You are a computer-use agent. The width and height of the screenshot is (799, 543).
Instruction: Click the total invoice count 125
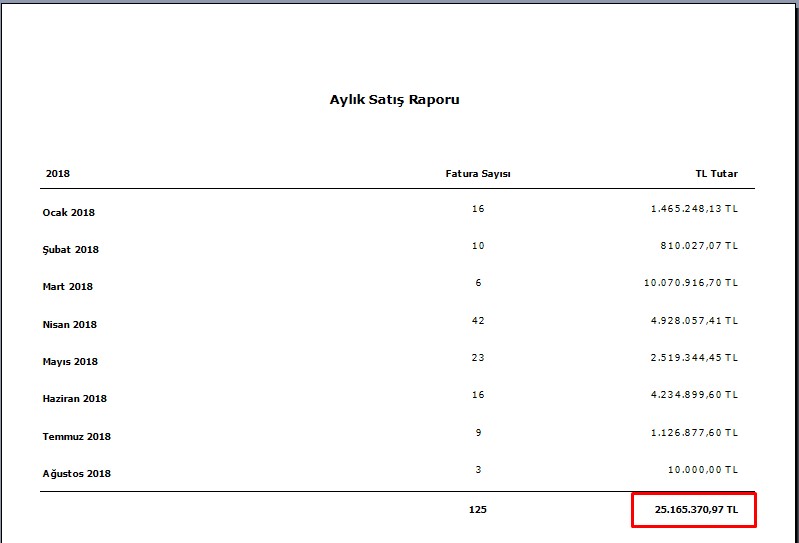[x=478, y=510]
